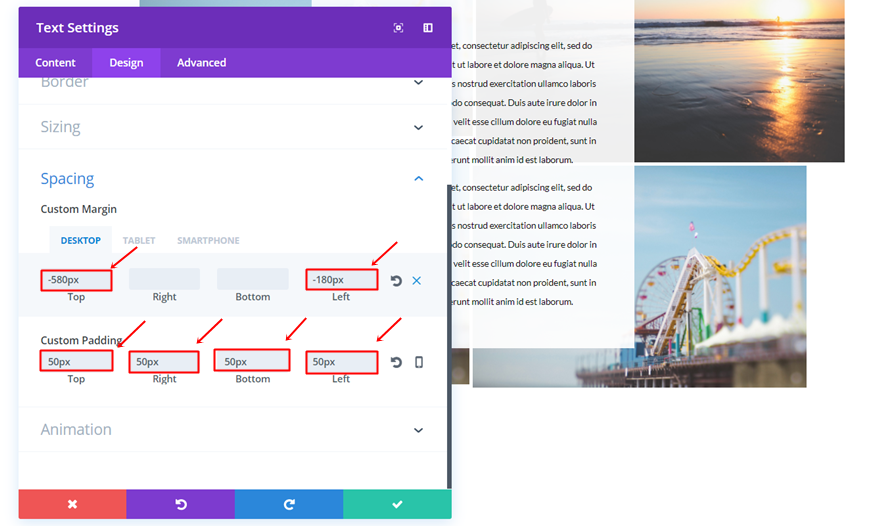The width and height of the screenshot is (880, 526).
Task: Focus the Custom Margin Top field
Action: [76, 280]
